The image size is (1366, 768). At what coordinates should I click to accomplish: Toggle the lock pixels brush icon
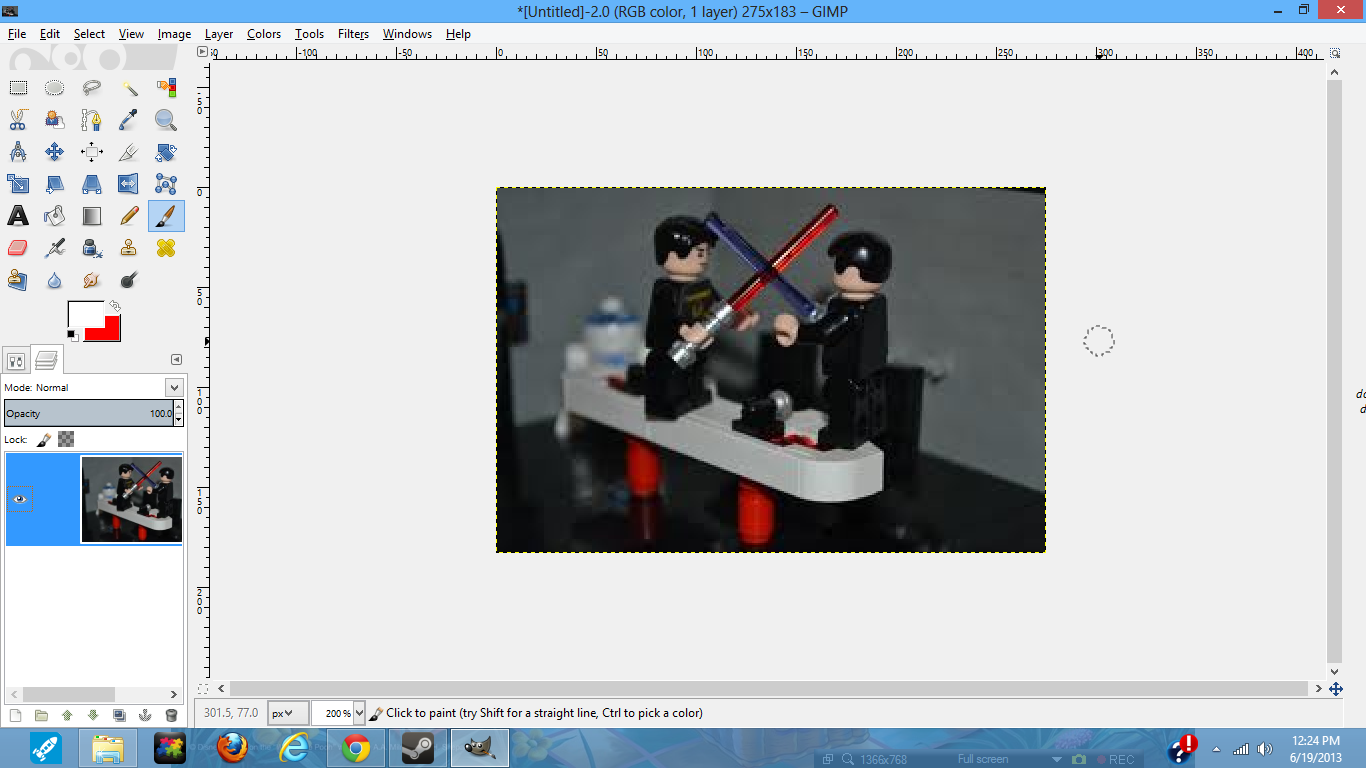[44, 439]
